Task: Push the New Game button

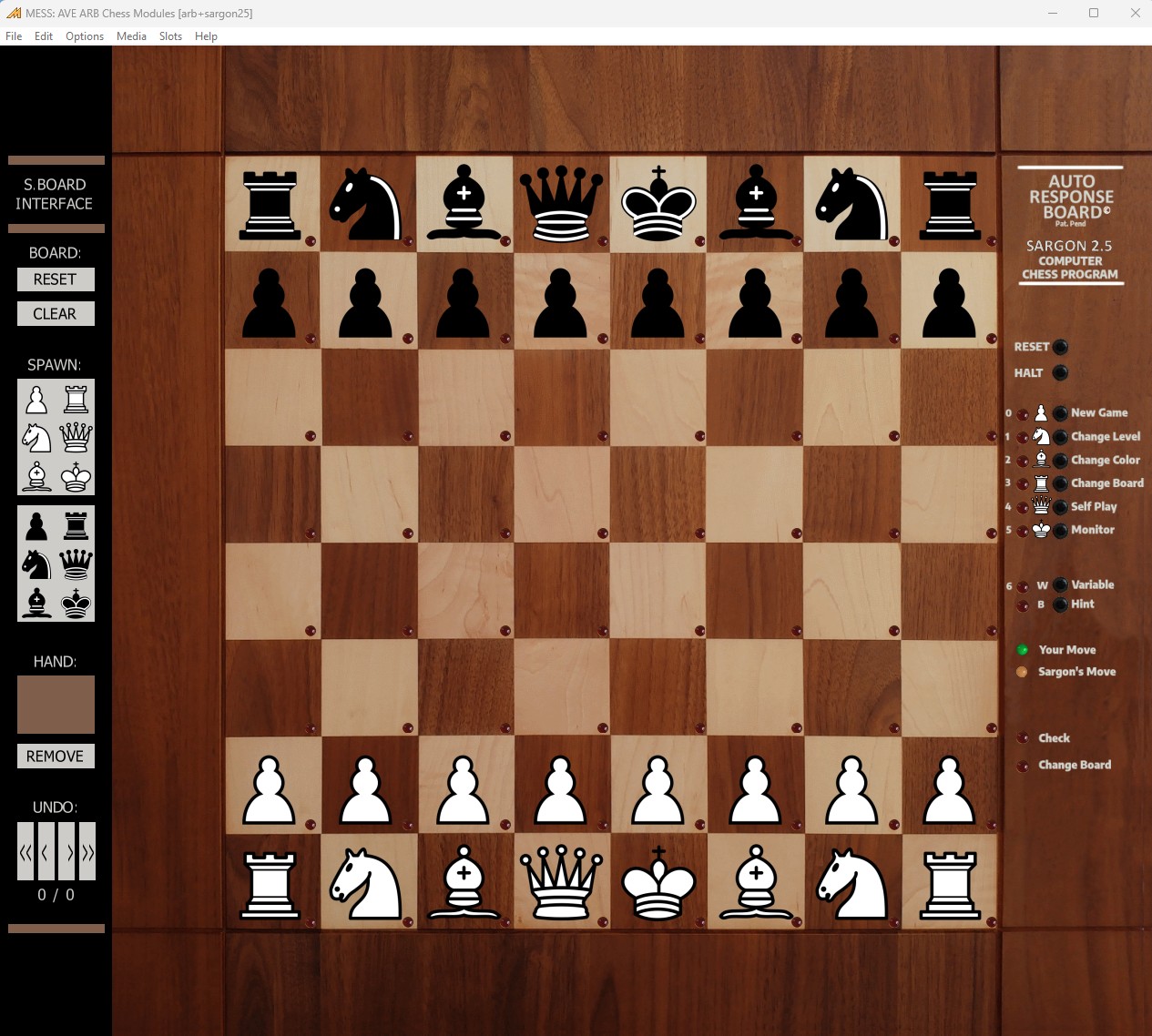Action: click(1060, 413)
